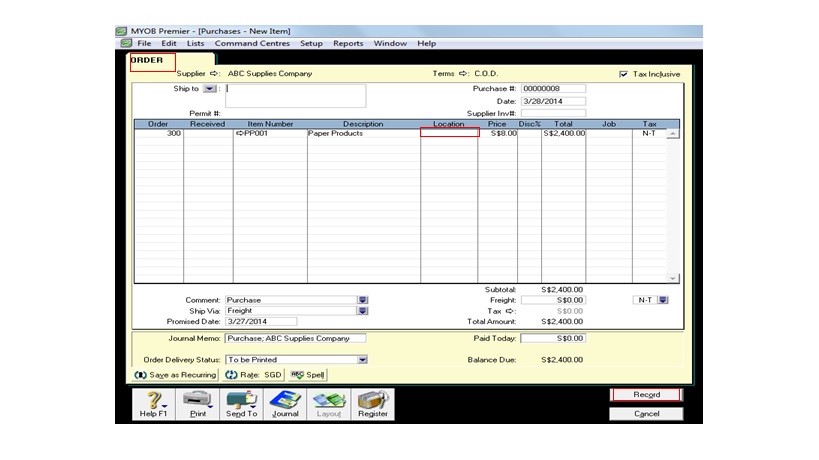Click the Paper Products description cell
This screenshot has width=819, height=460.
(x=364, y=133)
